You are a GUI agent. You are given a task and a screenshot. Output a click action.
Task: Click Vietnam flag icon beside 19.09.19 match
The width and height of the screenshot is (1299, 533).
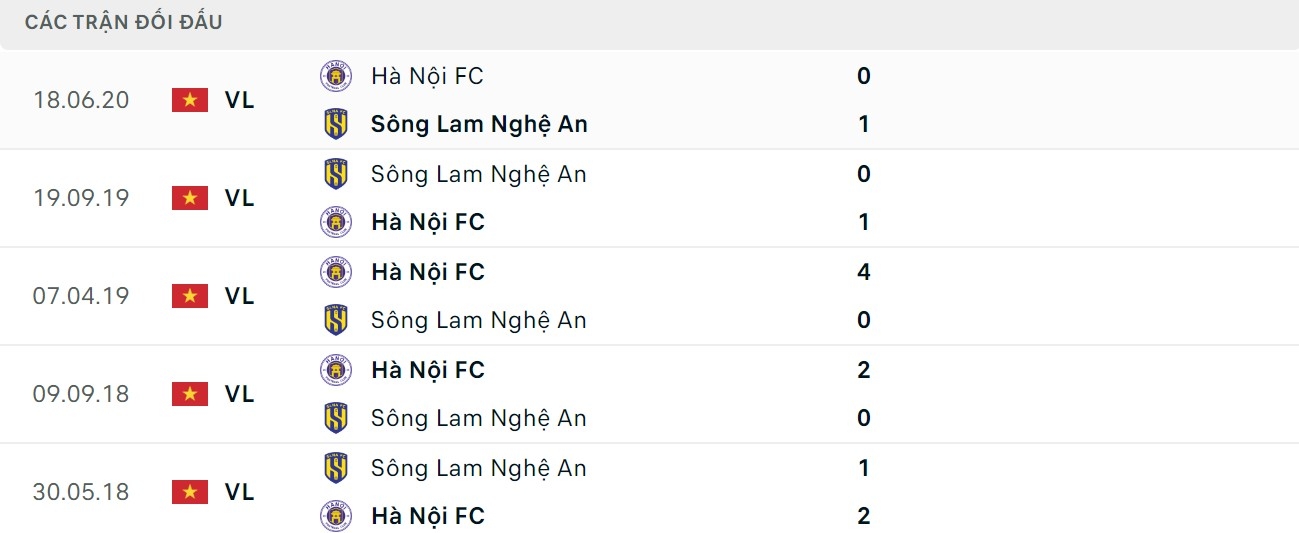pyautogui.click(x=189, y=198)
